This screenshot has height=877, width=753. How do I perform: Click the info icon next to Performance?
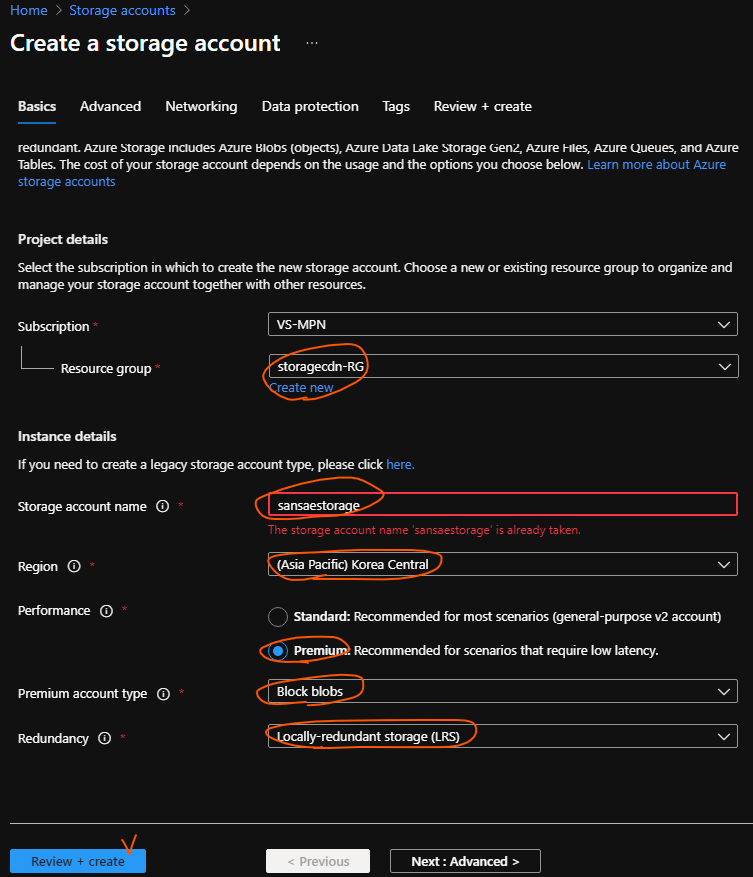pyautogui.click(x=106, y=611)
